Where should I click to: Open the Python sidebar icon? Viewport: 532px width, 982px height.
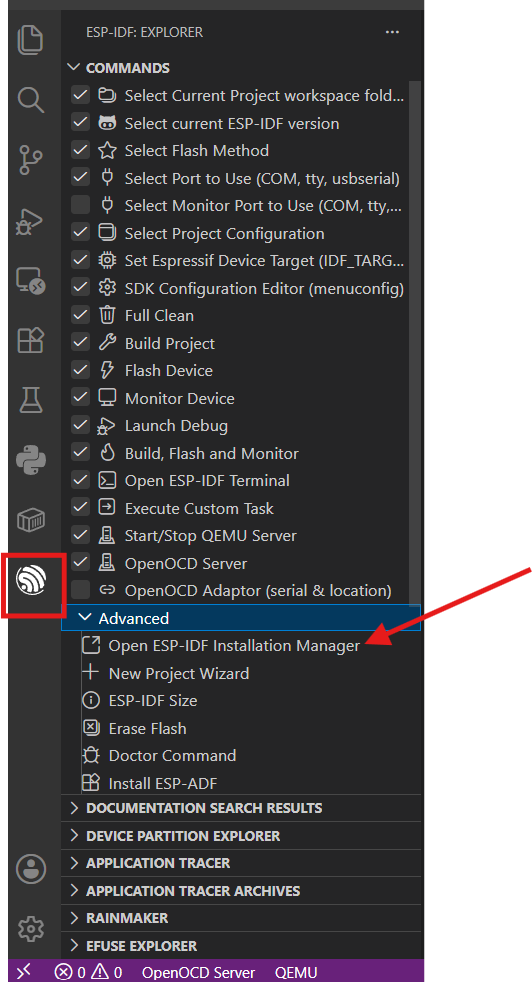(x=31, y=460)
